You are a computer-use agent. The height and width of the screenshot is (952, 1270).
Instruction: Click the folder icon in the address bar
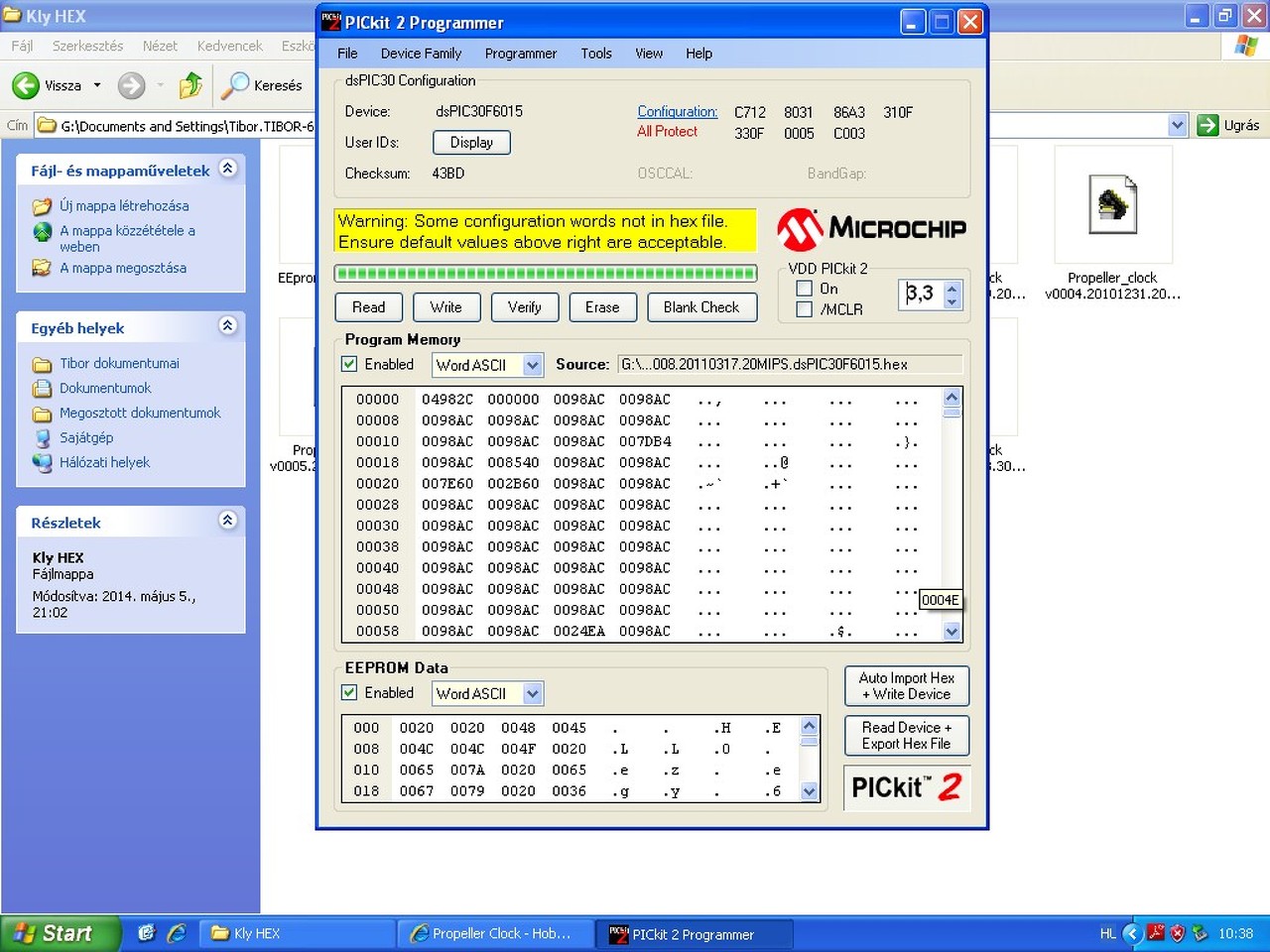coord(47,126)
